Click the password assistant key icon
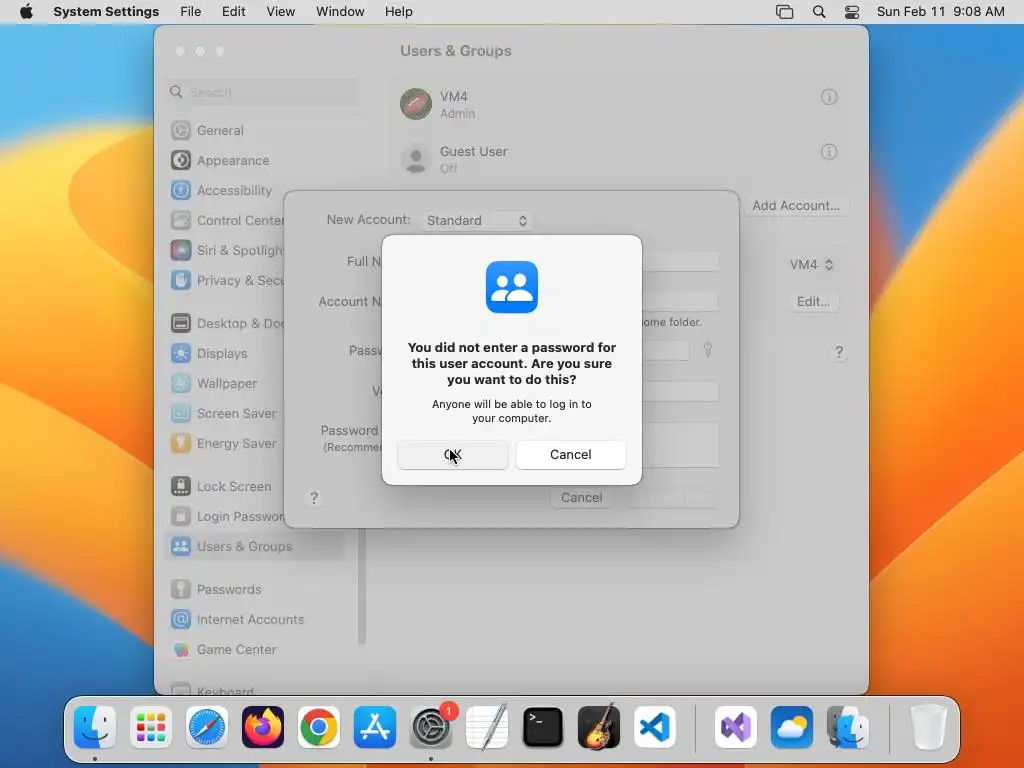This screenshot has width=1024, height=768. coord(708,349)
